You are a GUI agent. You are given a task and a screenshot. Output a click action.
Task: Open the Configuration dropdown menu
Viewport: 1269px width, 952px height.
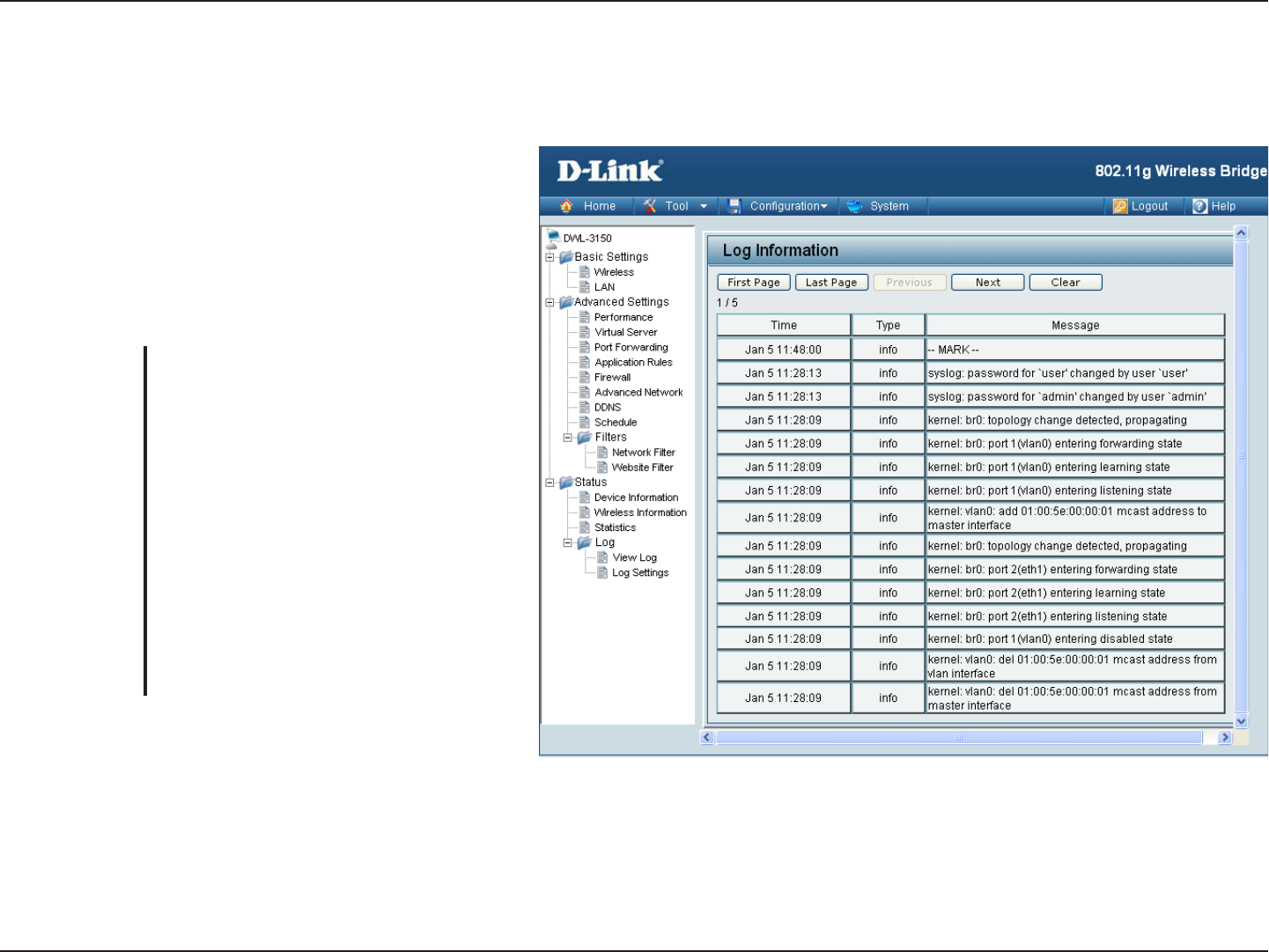coord(788,206)
